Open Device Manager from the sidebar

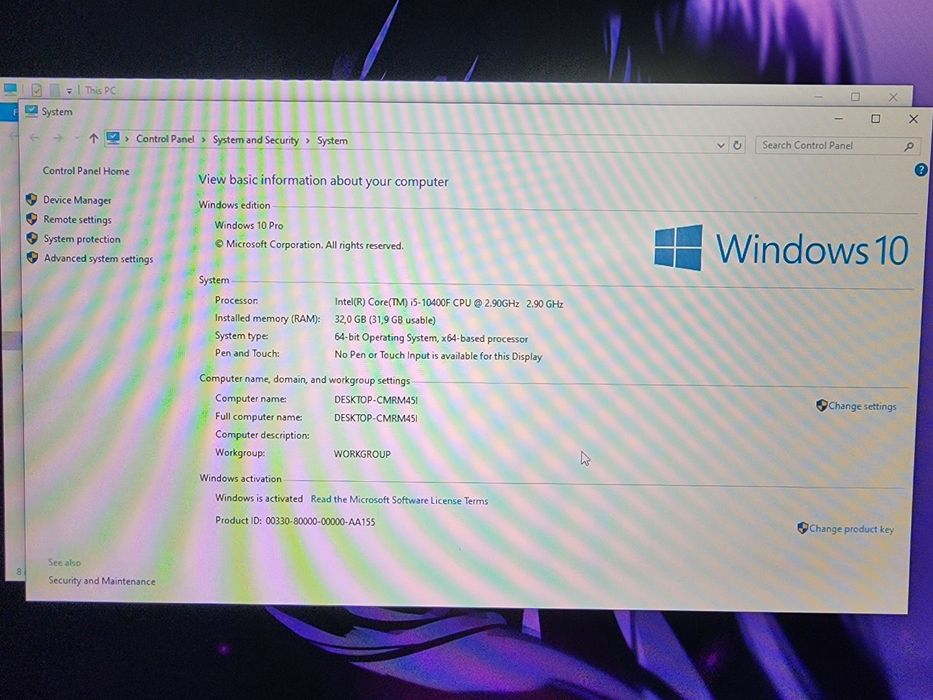click(x=77, y=200)
